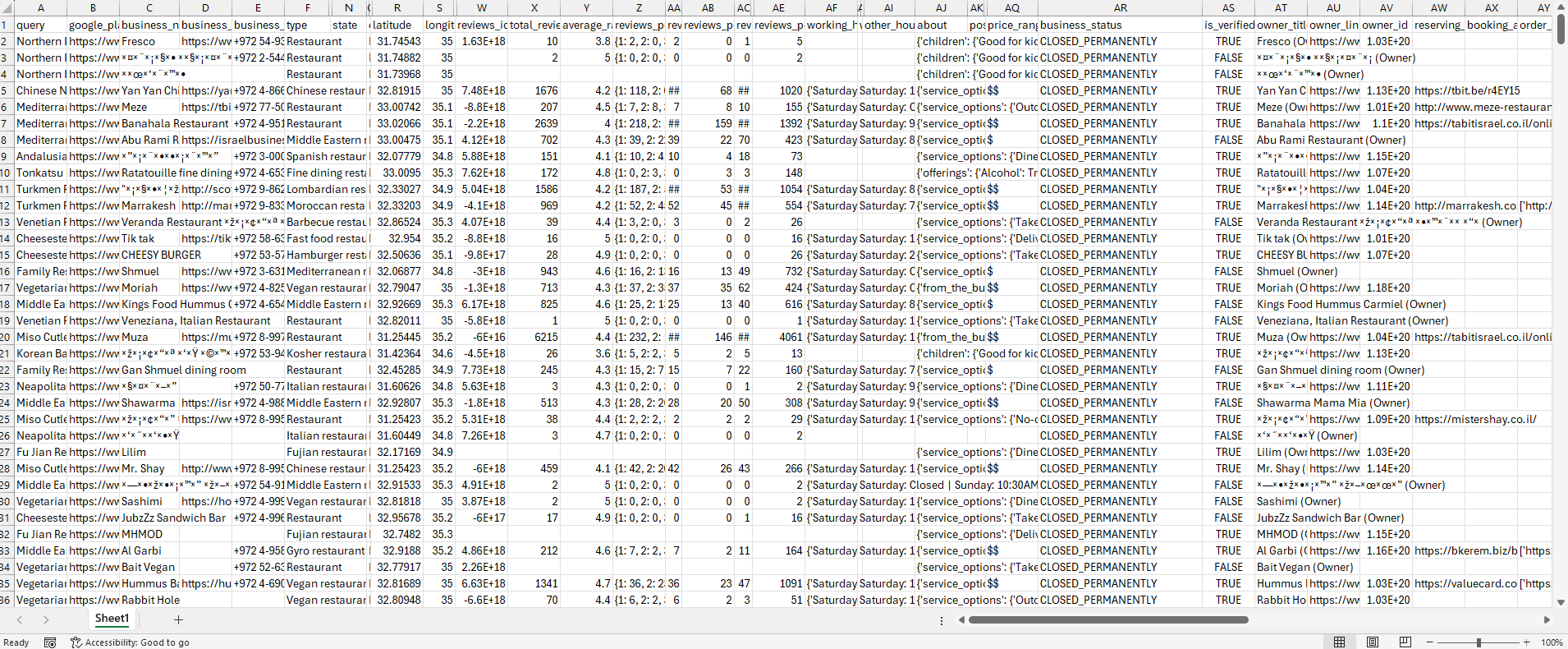
Task: Click the 'Sashimi (Owner)' owner title cell
Action: coord(1298,501)
